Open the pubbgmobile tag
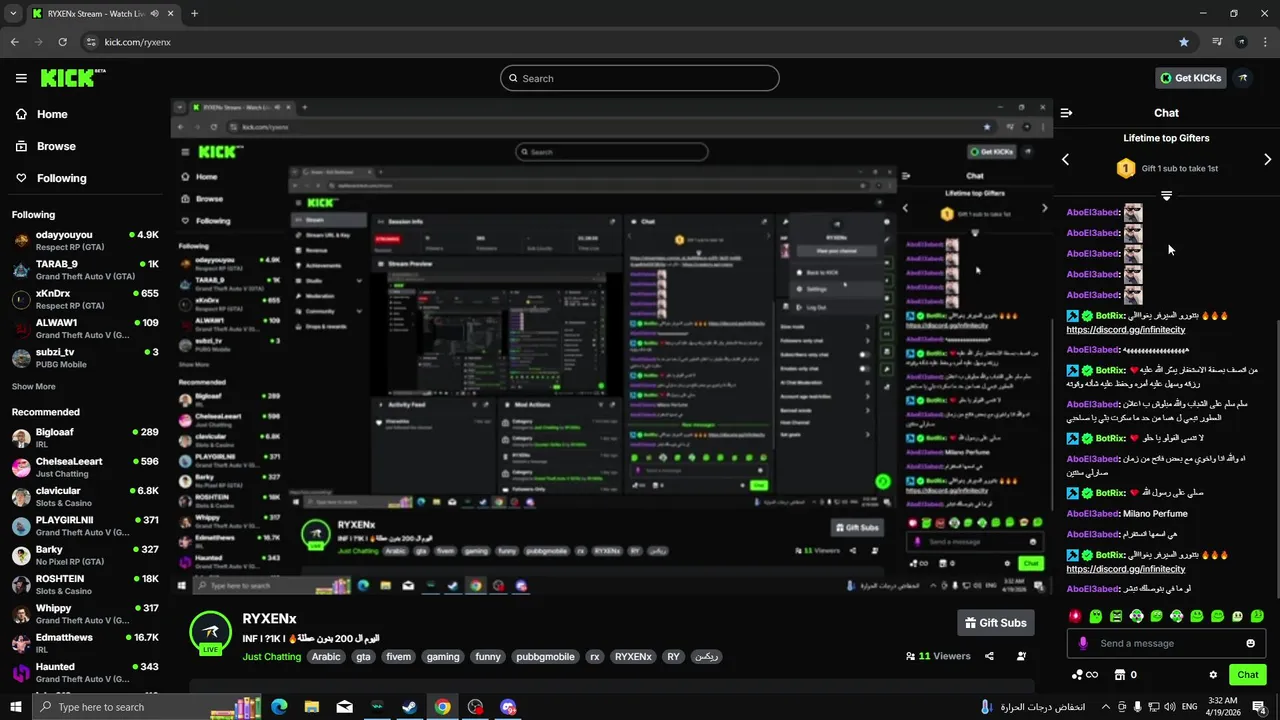This screenshot has width=1280, height=720. tap(545, 657)
